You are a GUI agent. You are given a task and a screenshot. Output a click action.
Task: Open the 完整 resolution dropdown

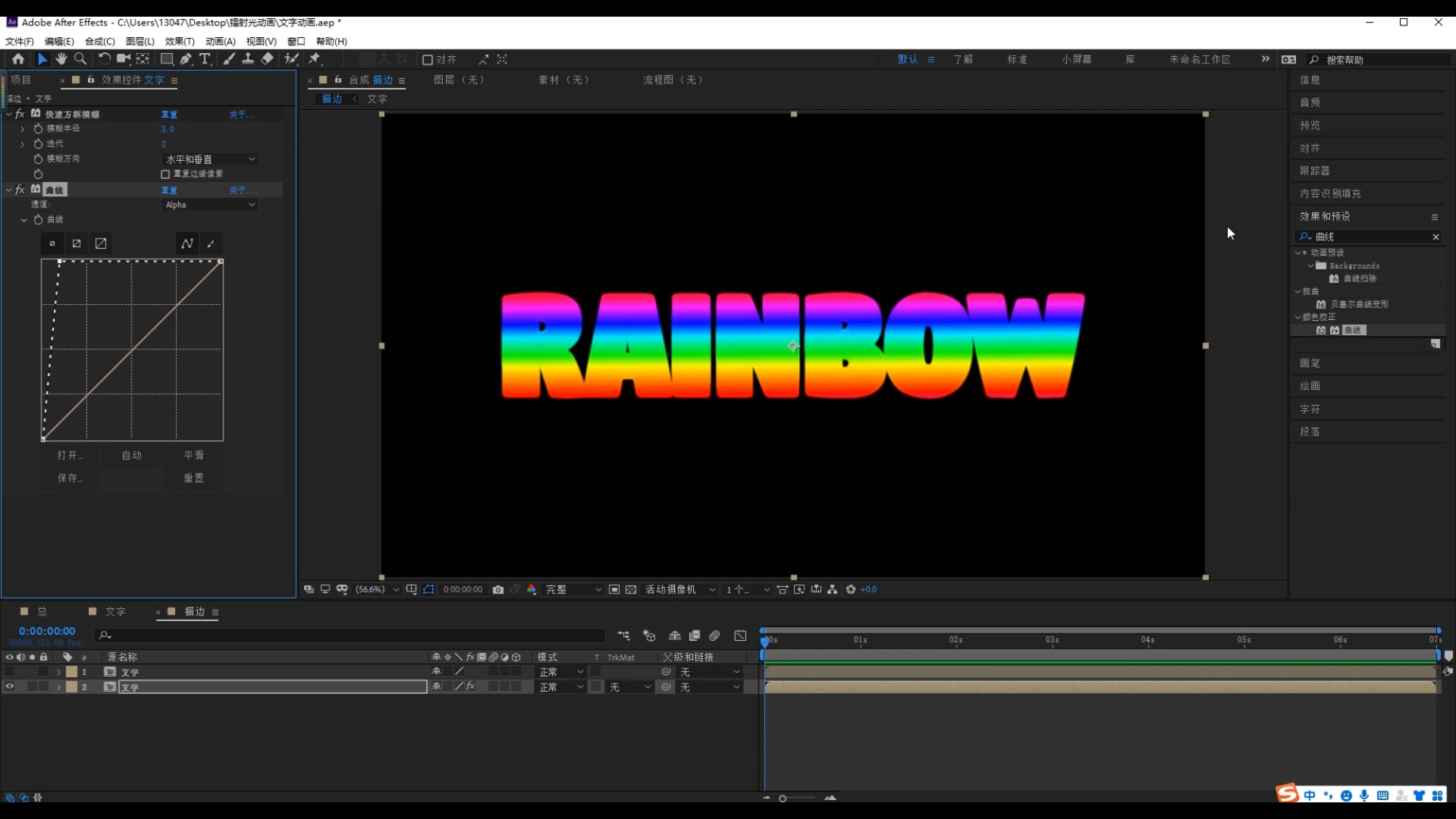click(573, 589)
